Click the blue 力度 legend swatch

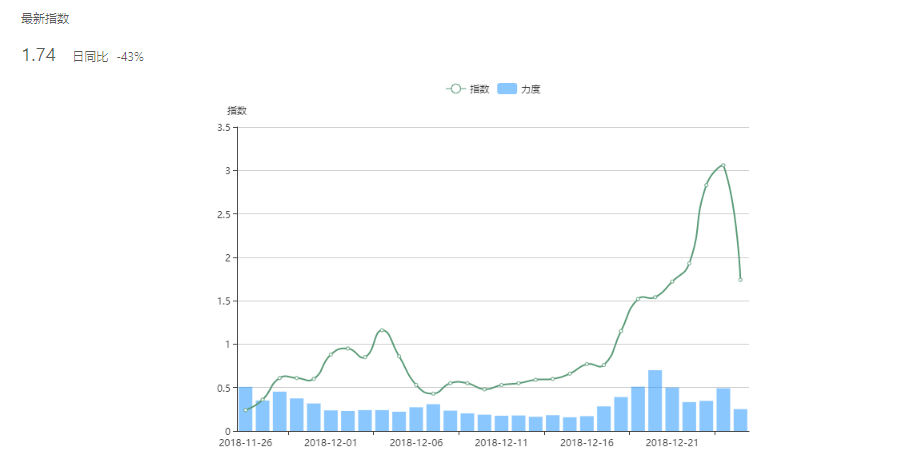(x=507, y=89)
